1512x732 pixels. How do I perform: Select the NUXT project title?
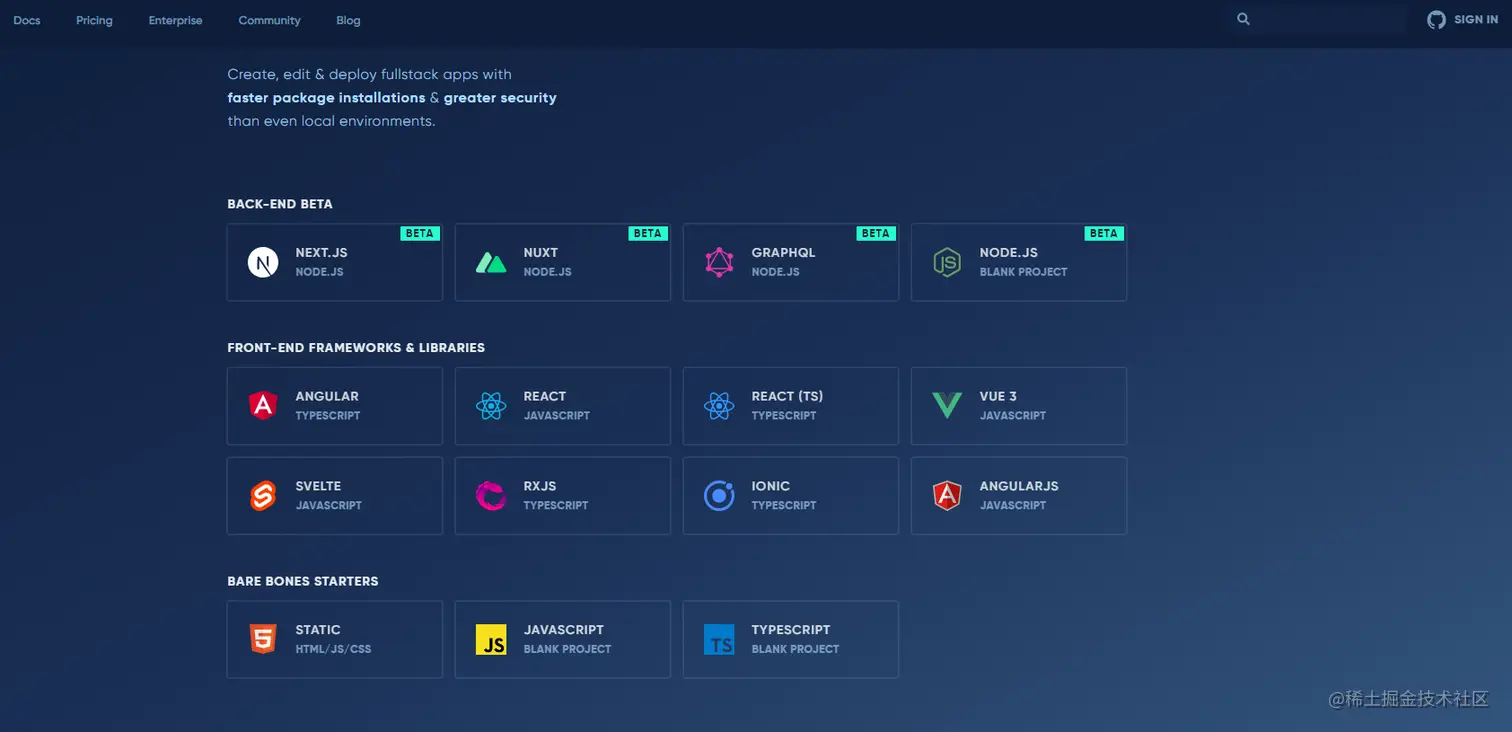[541, 253]
